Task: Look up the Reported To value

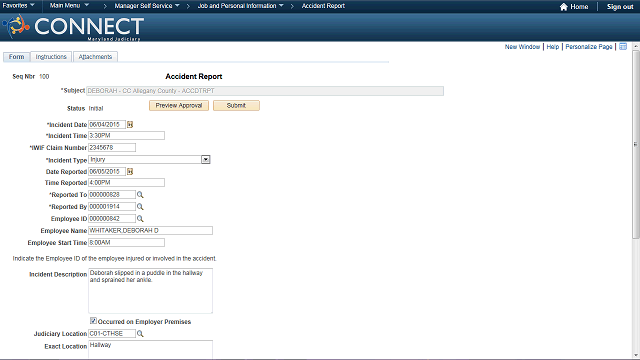Action: [140, 195]
